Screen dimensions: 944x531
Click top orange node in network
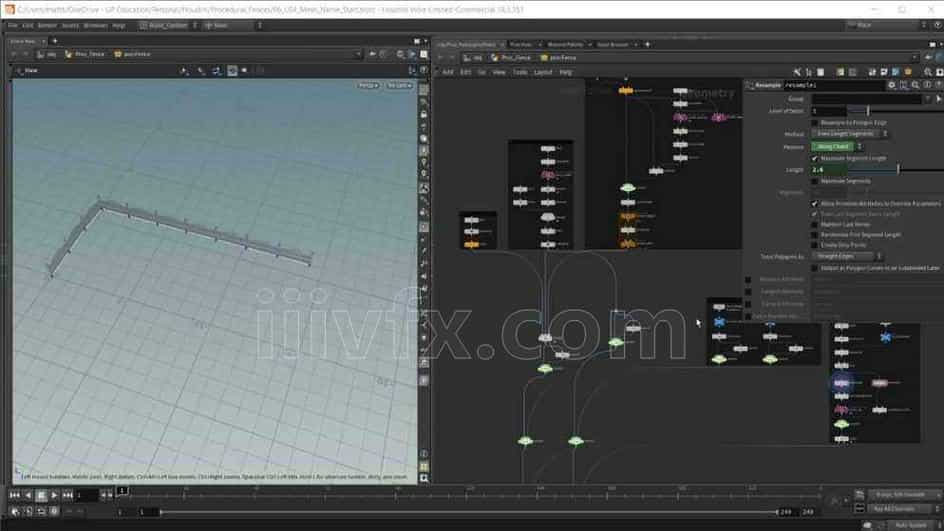pyautogui.click(x=626, y=90)
